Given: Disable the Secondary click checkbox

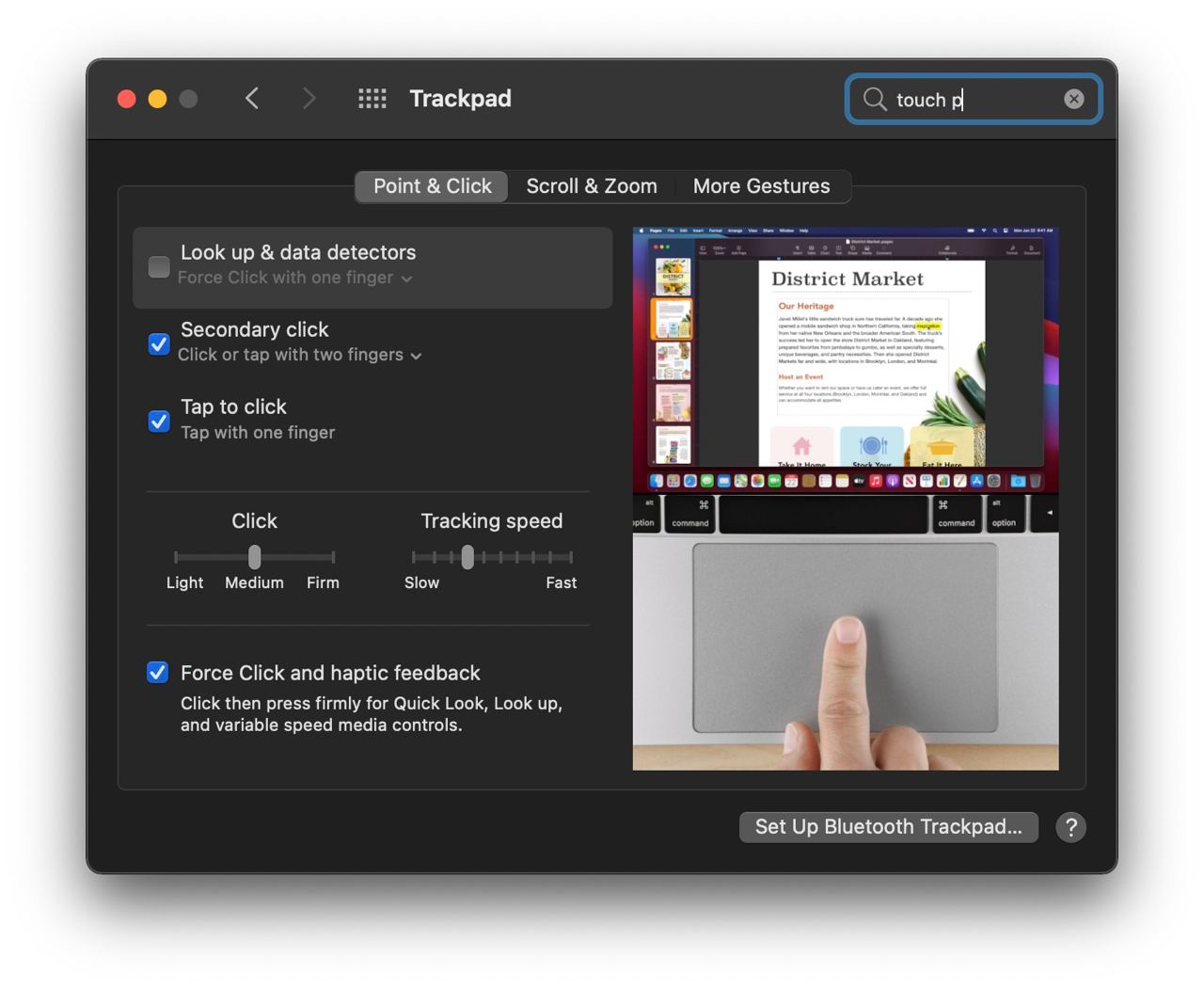Looking at the screenshot, I should click(x=159, y=344).
